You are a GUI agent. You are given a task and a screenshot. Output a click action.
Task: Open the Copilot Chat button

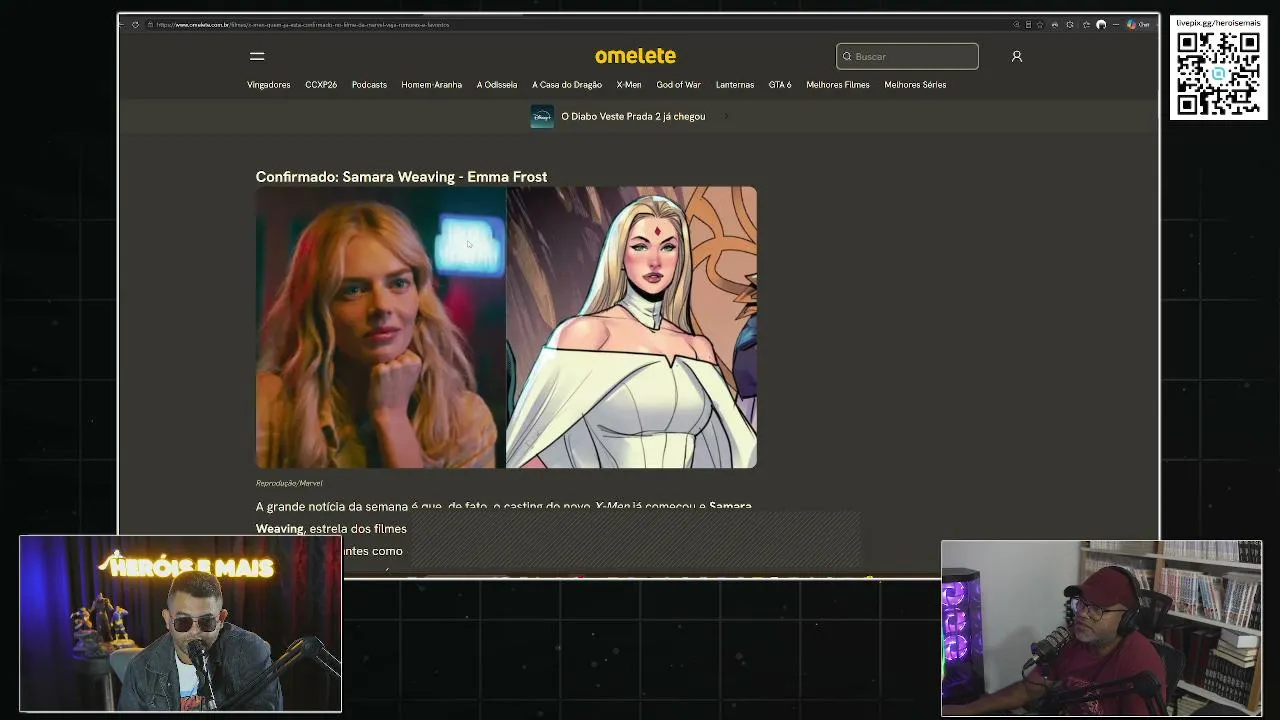[x=1138, y=25]
